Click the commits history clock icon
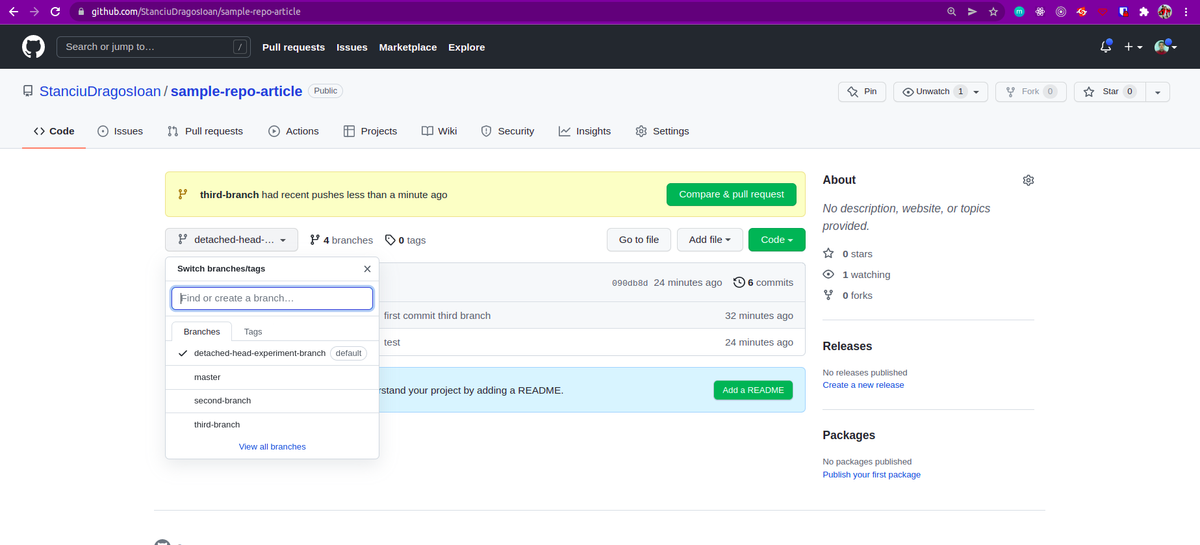This screenshot has width=1200, height=545. 739,283
